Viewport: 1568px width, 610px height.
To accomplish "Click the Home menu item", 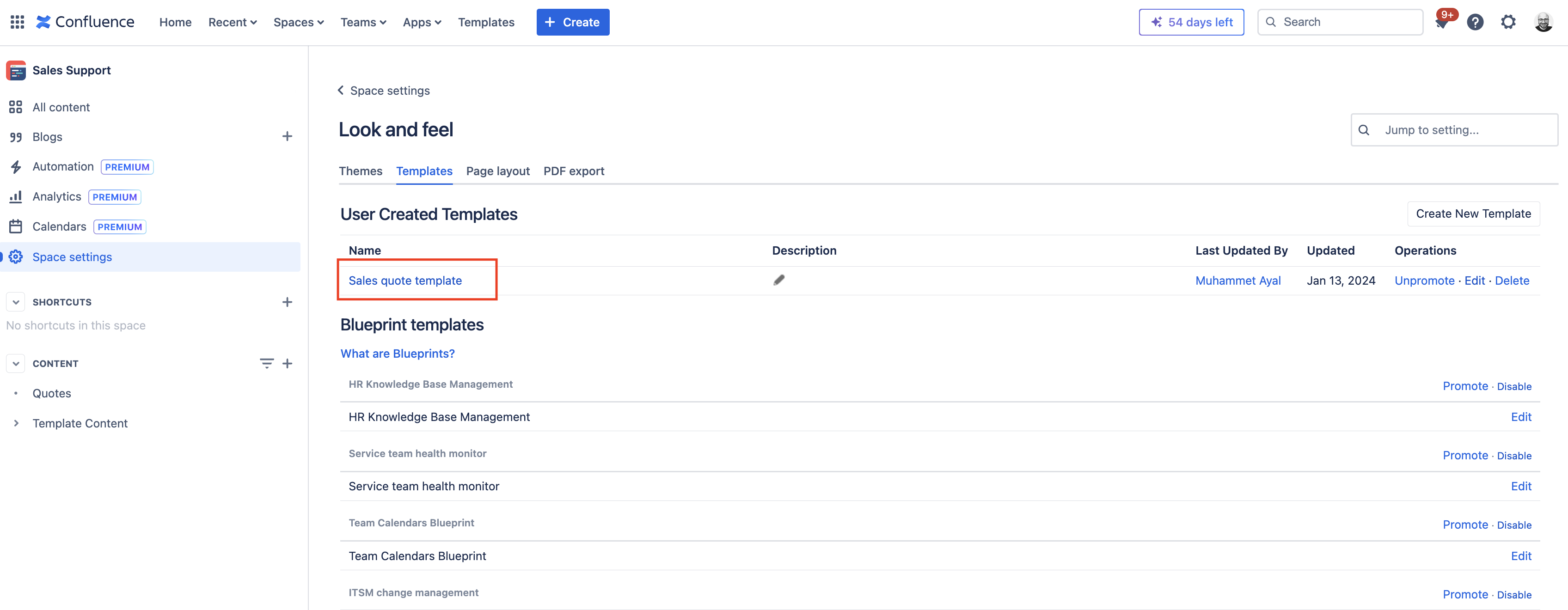I will point(175,23).
